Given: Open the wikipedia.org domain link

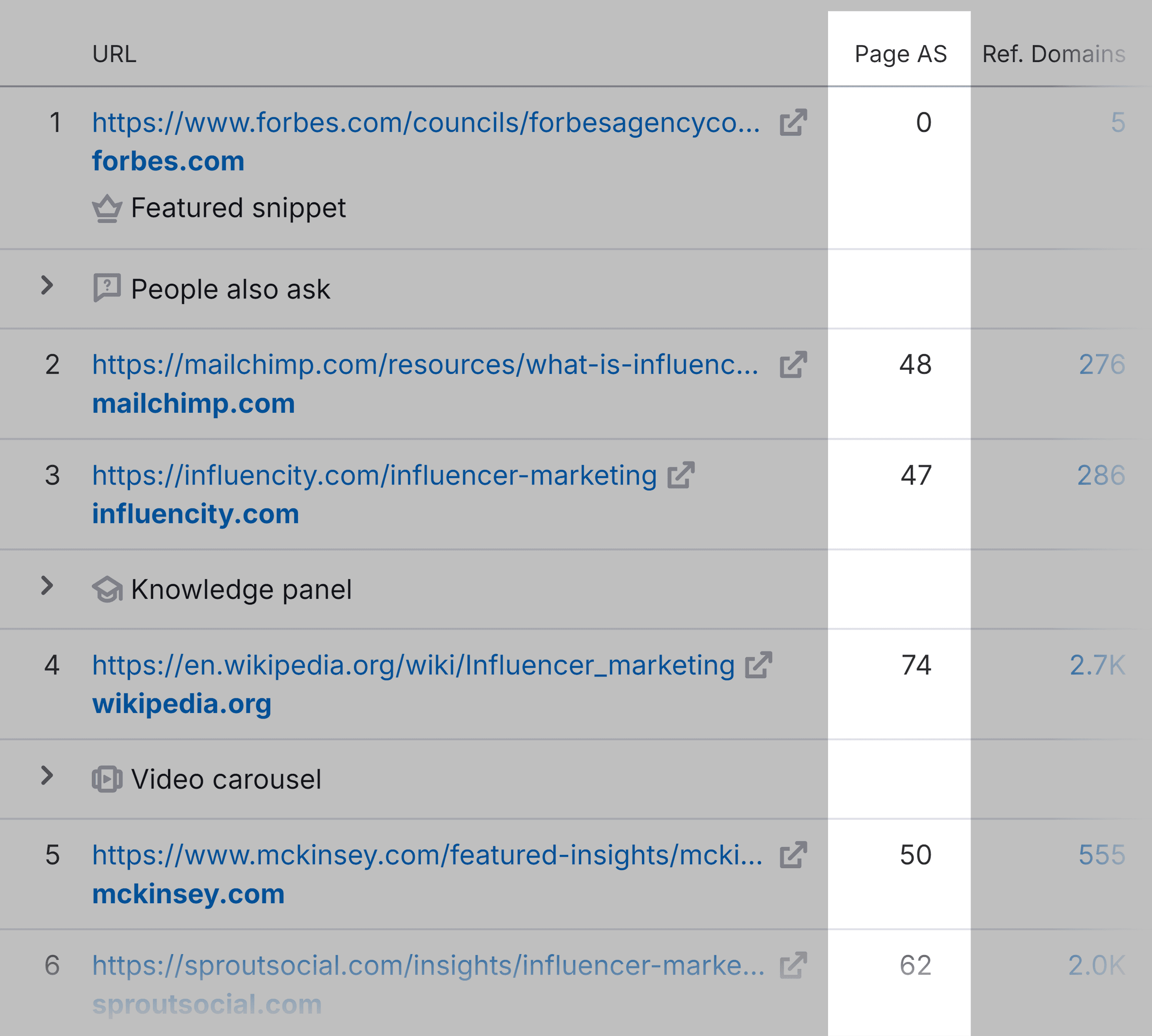Looking at the screenshot, I should [x=182, y=705].
